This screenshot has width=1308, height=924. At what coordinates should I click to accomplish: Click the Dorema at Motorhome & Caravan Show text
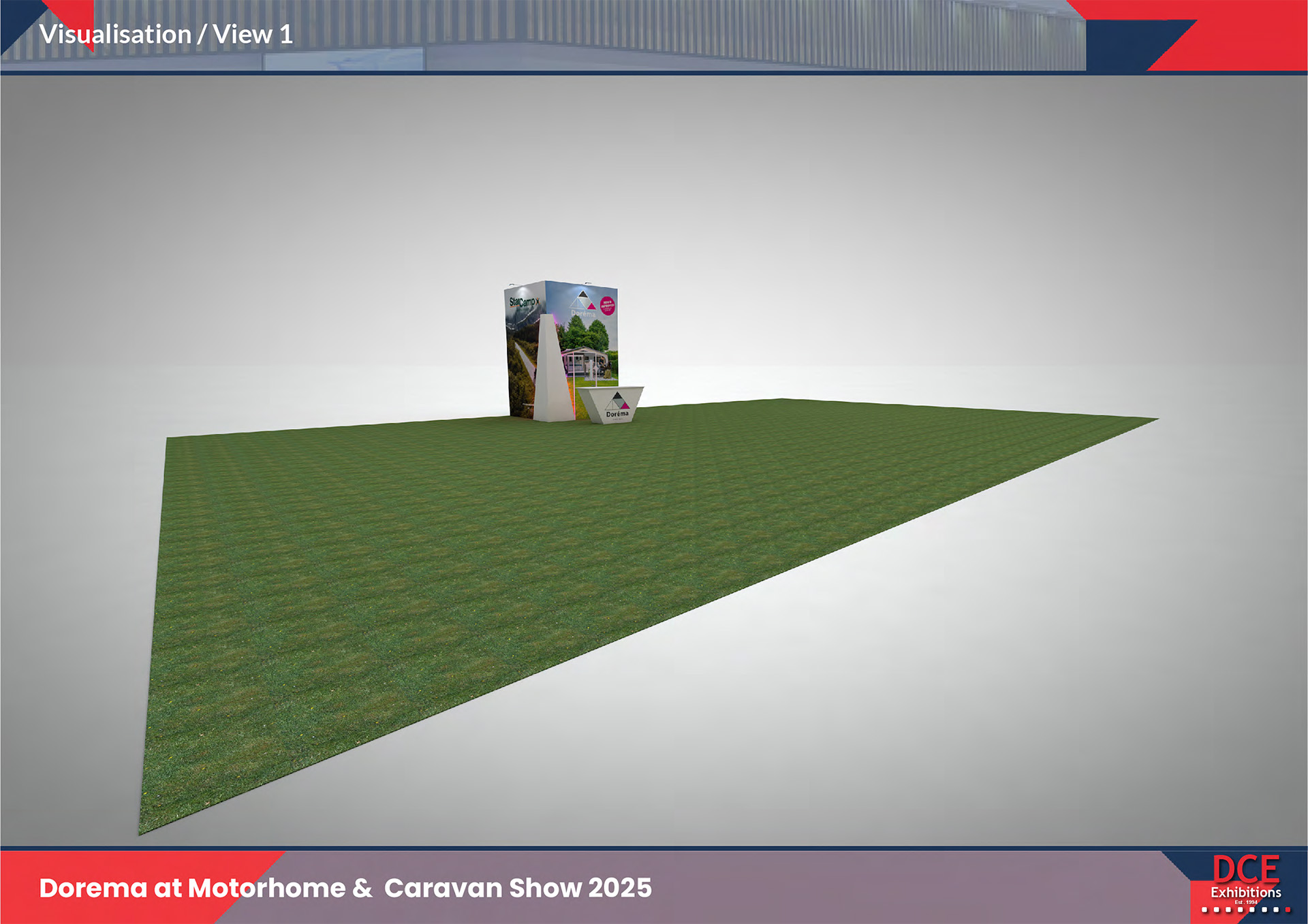345,888
